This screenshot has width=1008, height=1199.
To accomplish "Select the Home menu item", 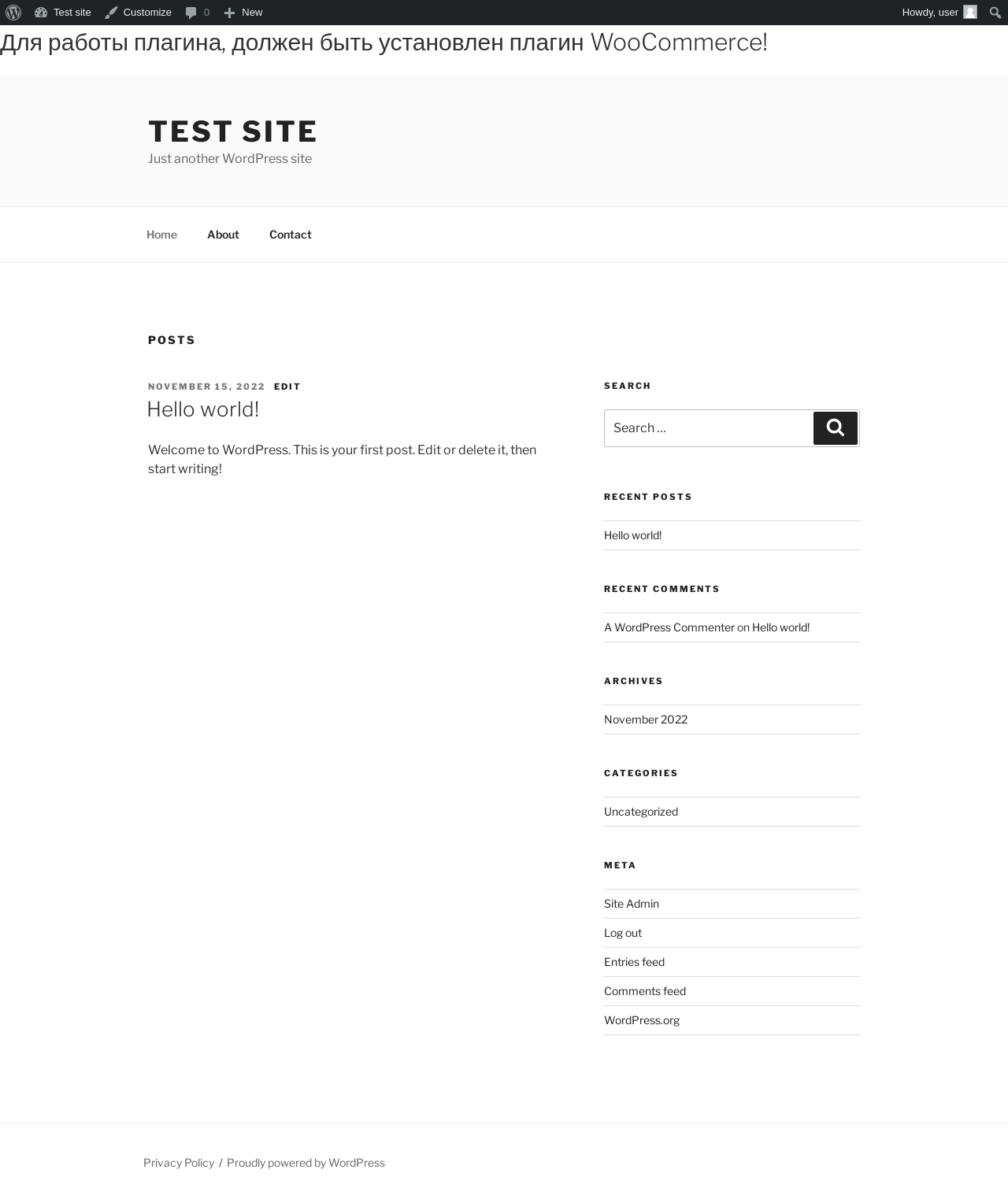I will coord(161,235).
